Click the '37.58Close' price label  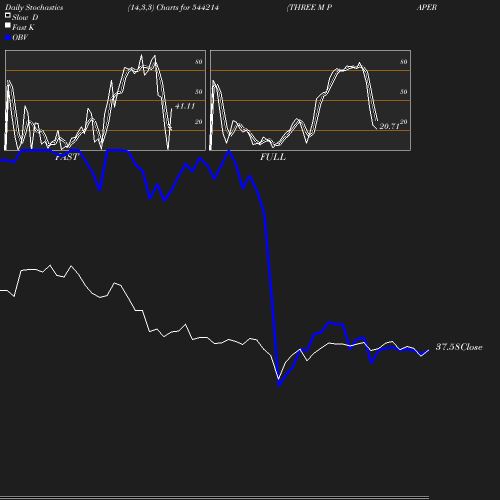tap(459, 347)
